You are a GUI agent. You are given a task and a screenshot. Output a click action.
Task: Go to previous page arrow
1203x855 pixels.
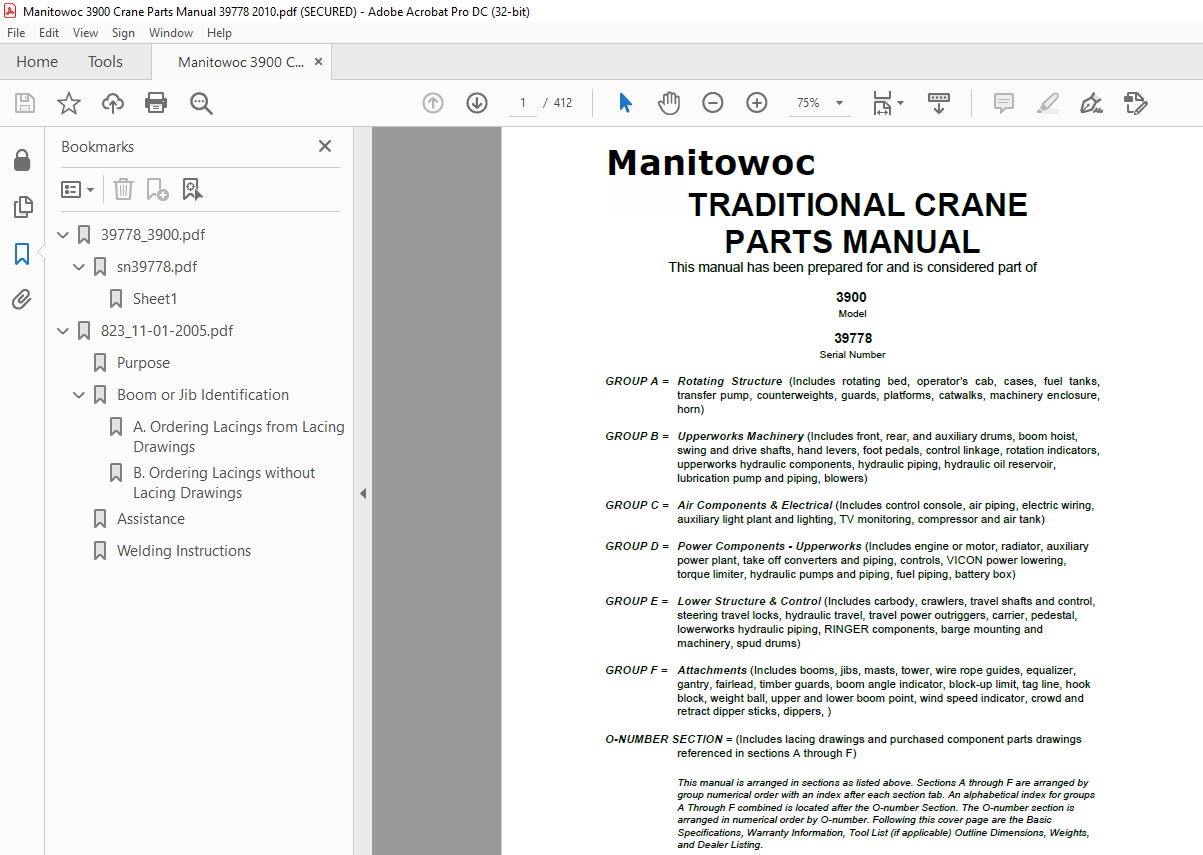point(433,103)
